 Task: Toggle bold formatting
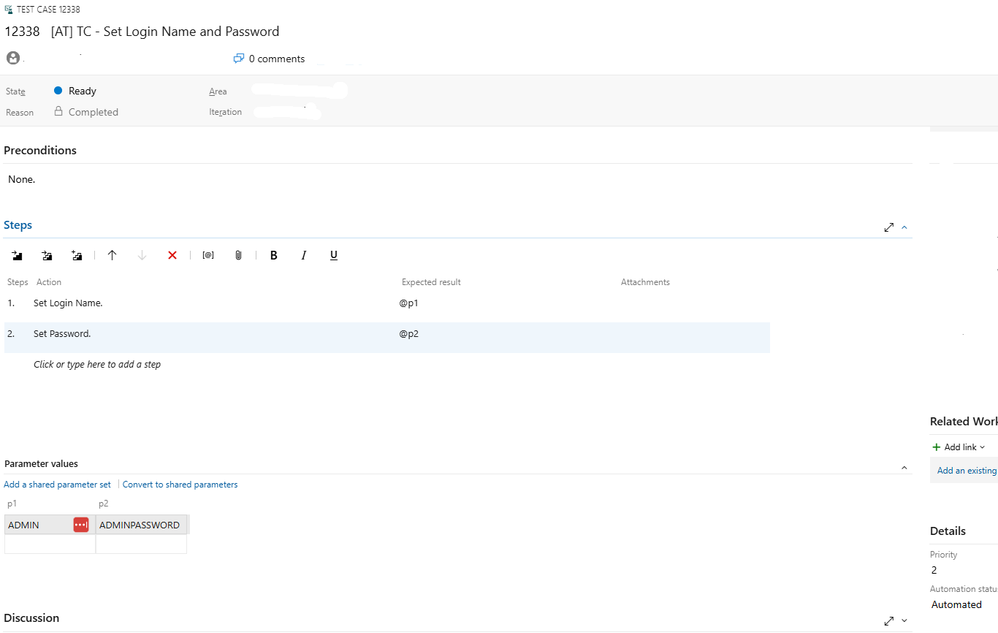point(274,255)
